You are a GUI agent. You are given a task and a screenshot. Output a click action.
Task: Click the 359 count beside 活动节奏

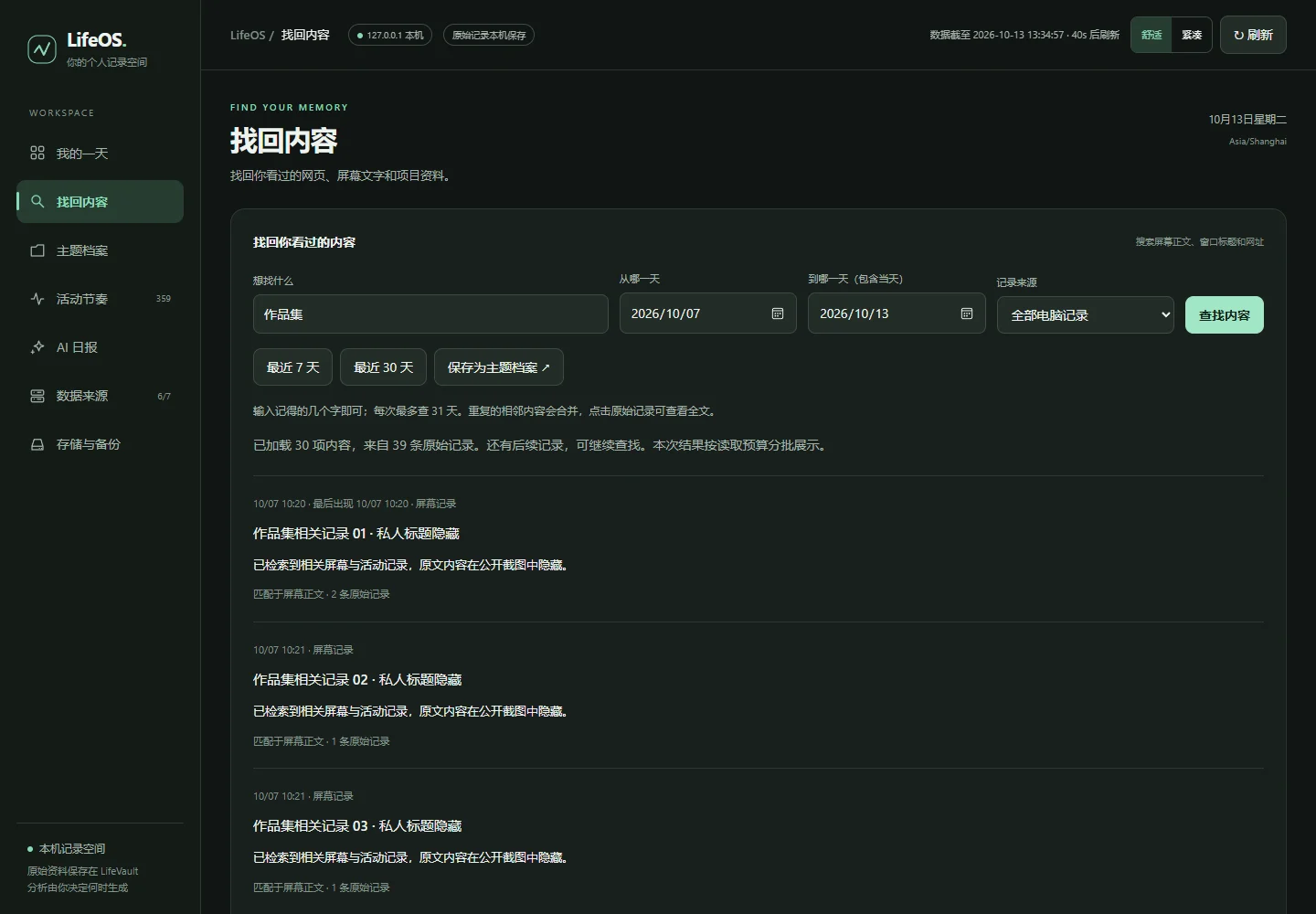pyautogui.click(x=164, y=299)
